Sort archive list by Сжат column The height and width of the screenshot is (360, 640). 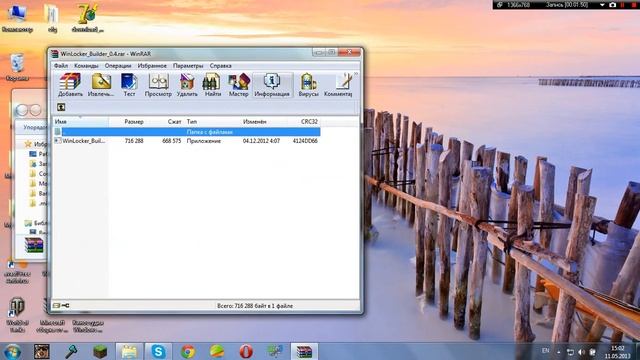click(x=164, y=122)
